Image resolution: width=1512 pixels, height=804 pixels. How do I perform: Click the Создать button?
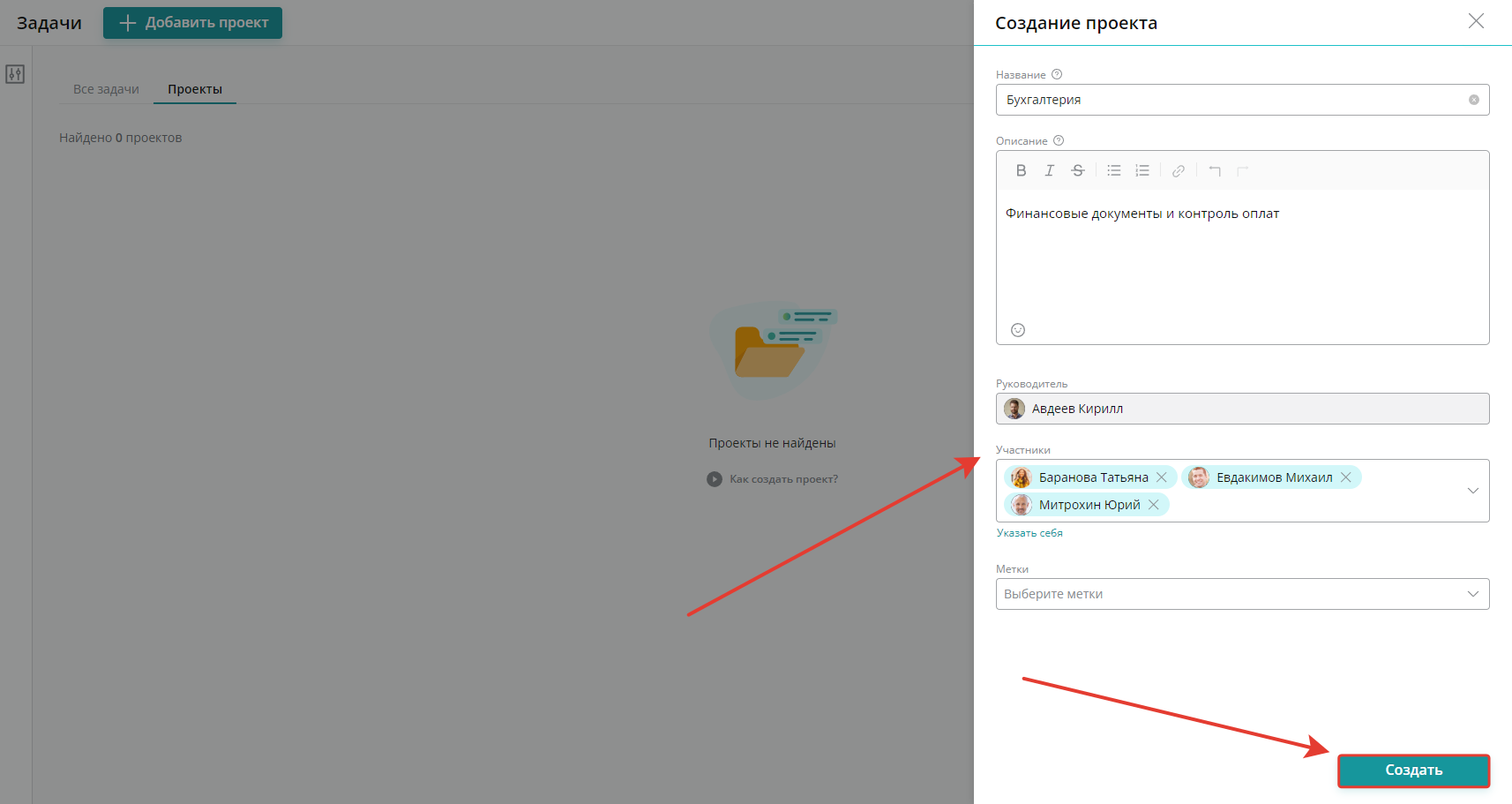coord(1413,770)
